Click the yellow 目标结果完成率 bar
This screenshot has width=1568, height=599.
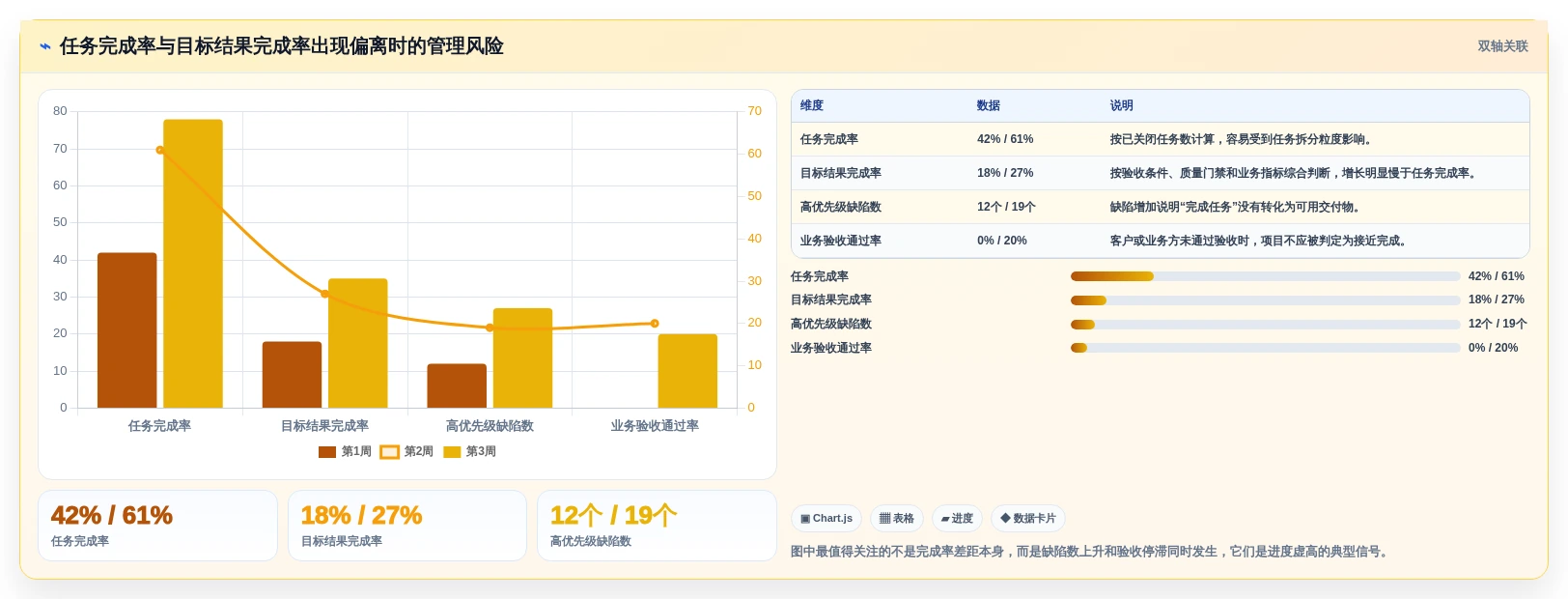(x=357, y=343)
